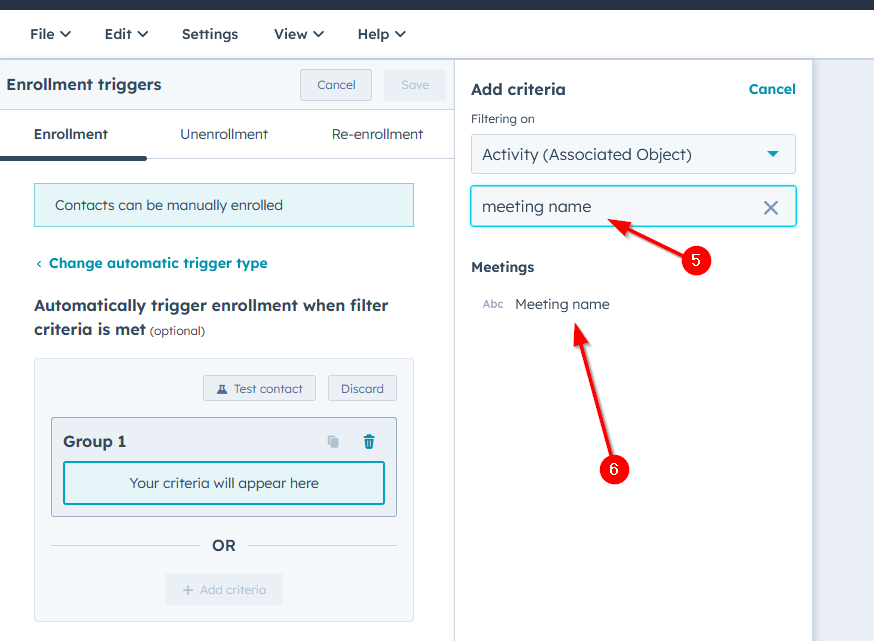Viewport: 874px width, 641px height.
Task: Switch to the Re-enrollment tab
Action: coord(377,133)
